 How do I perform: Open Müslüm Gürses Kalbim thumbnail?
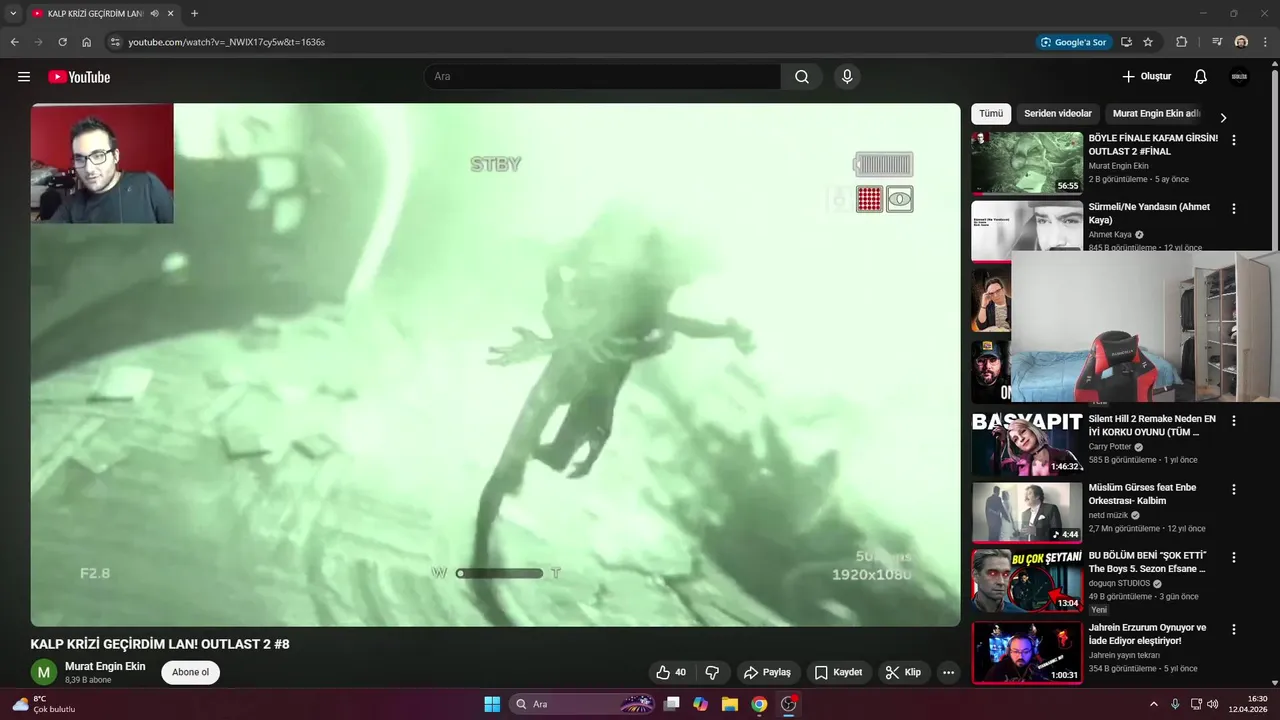(x=1027, y=512)
